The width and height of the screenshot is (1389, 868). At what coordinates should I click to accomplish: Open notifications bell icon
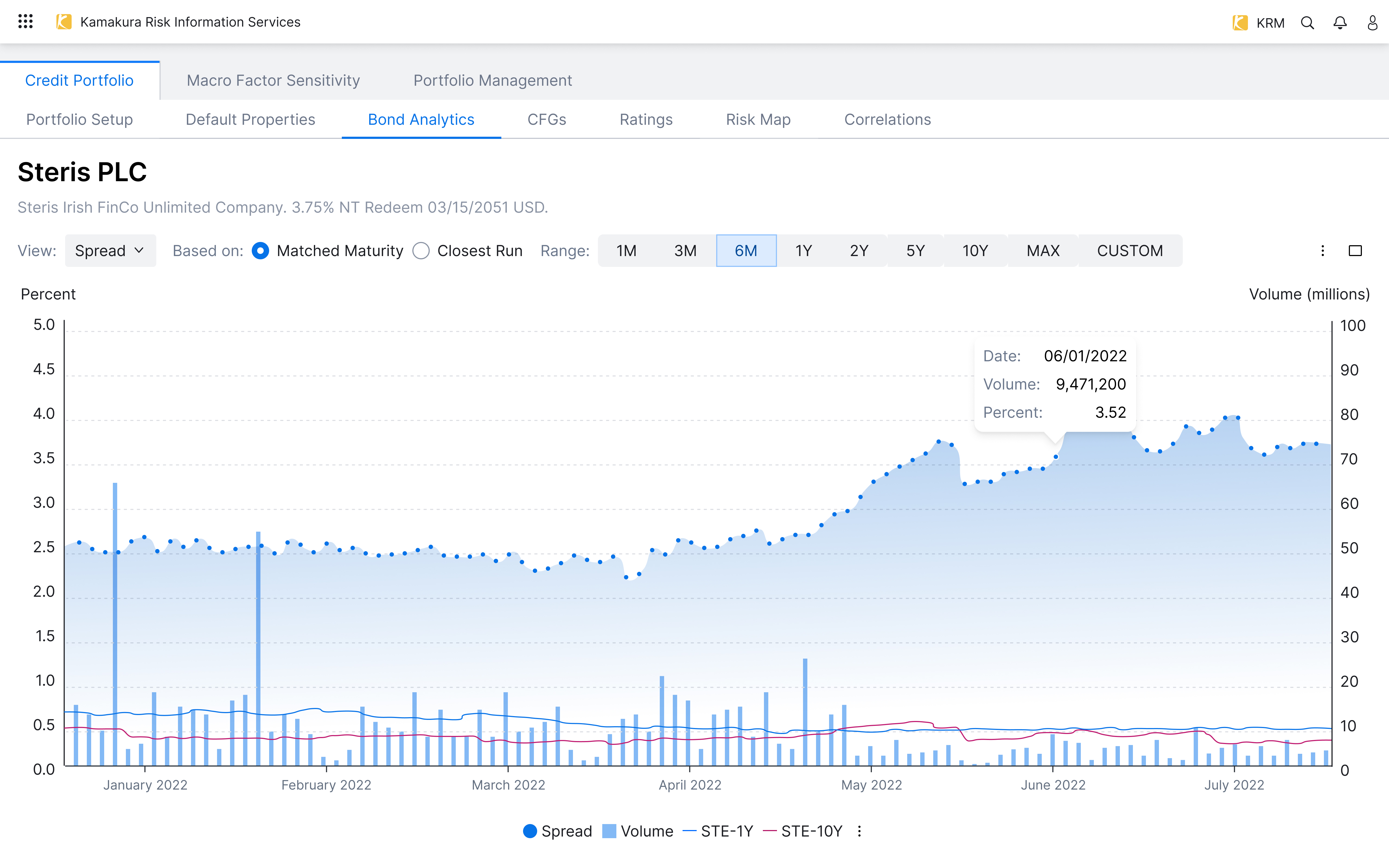pos(1340,23)
